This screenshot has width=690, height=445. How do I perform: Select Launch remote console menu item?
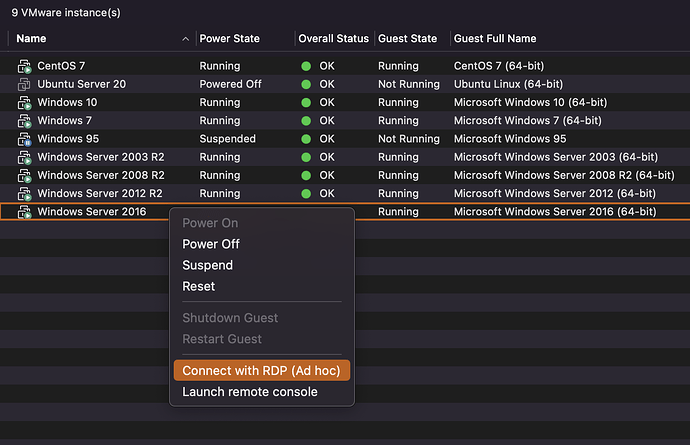[x=250, y=392]
